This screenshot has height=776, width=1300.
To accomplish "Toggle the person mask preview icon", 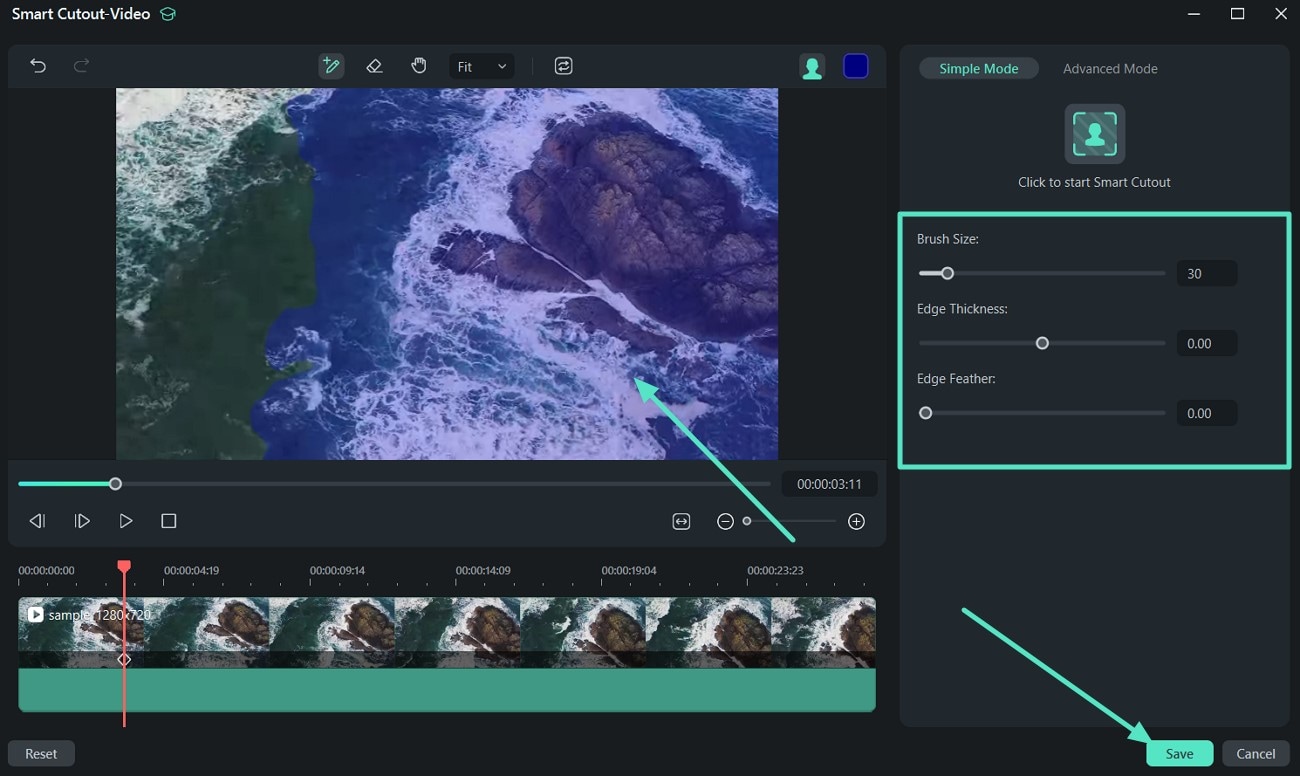I will tap(812, 67).
